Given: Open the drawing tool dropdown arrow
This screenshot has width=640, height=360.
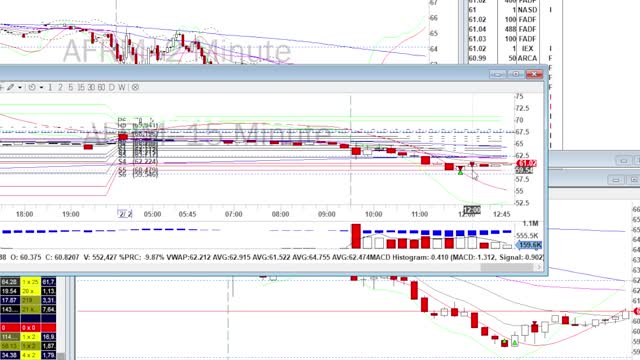Looking at the screenshot, I should click(20, 87).
